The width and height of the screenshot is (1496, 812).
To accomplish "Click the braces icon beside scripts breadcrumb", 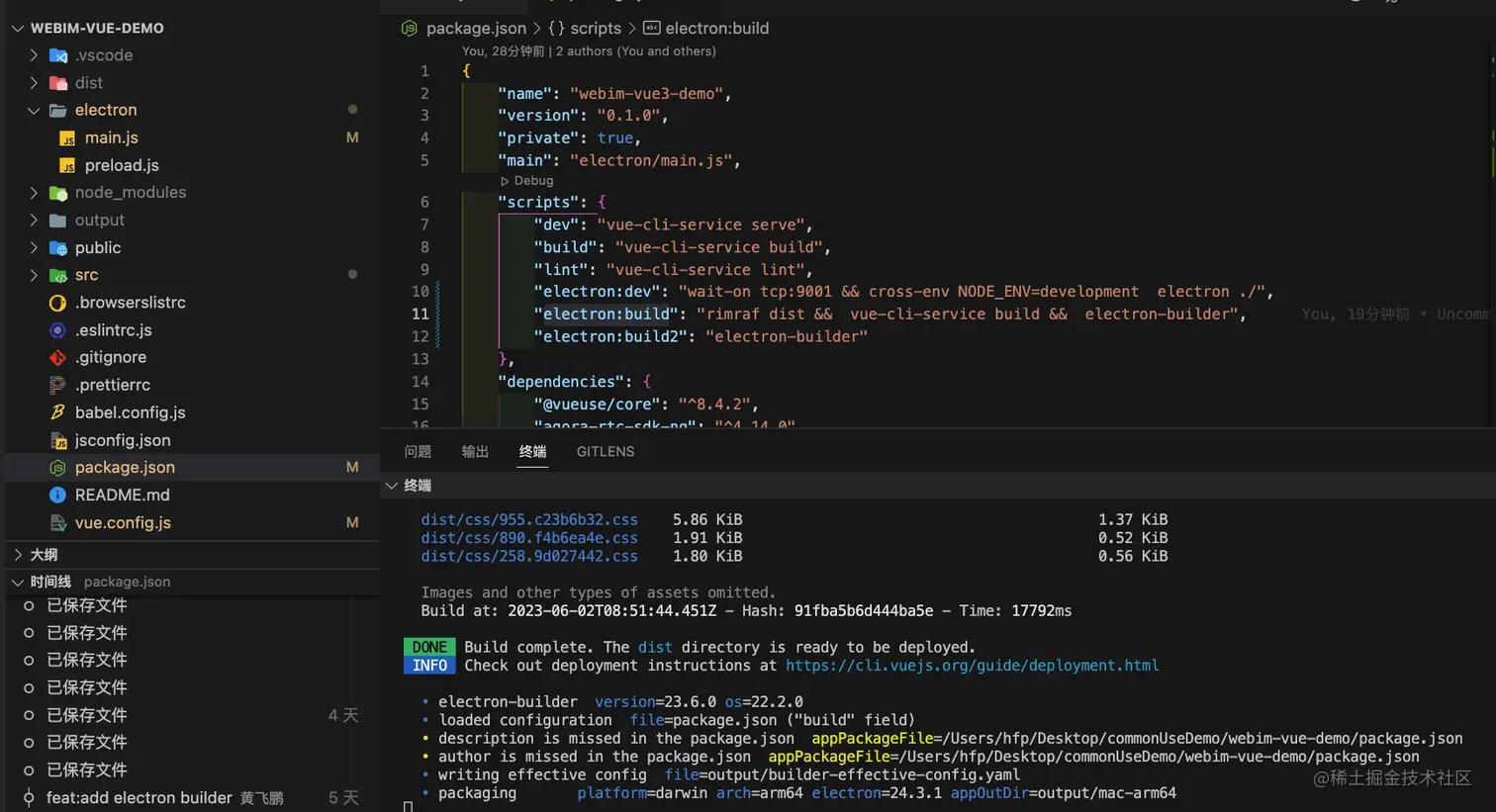I will 556,29.
